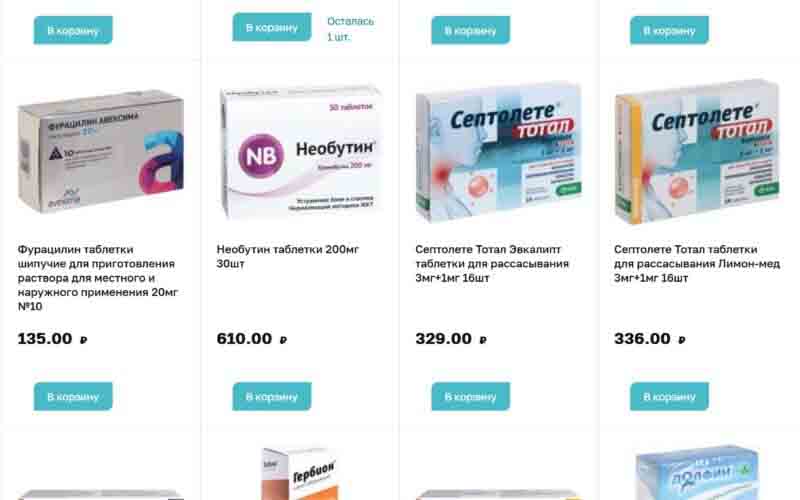Open the Фурацилин таблетки шипучие title link

tap(98, 278)
